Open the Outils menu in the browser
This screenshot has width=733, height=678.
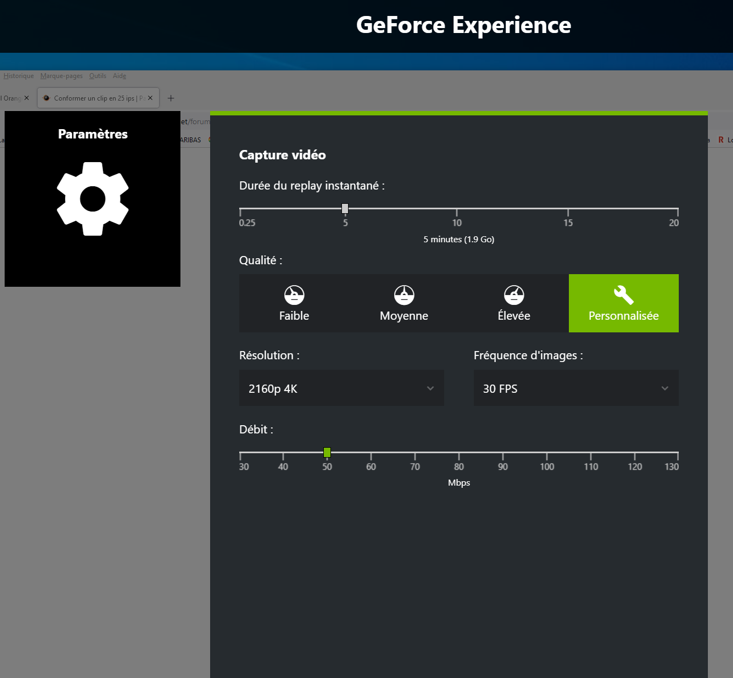(x=98, y=76)
